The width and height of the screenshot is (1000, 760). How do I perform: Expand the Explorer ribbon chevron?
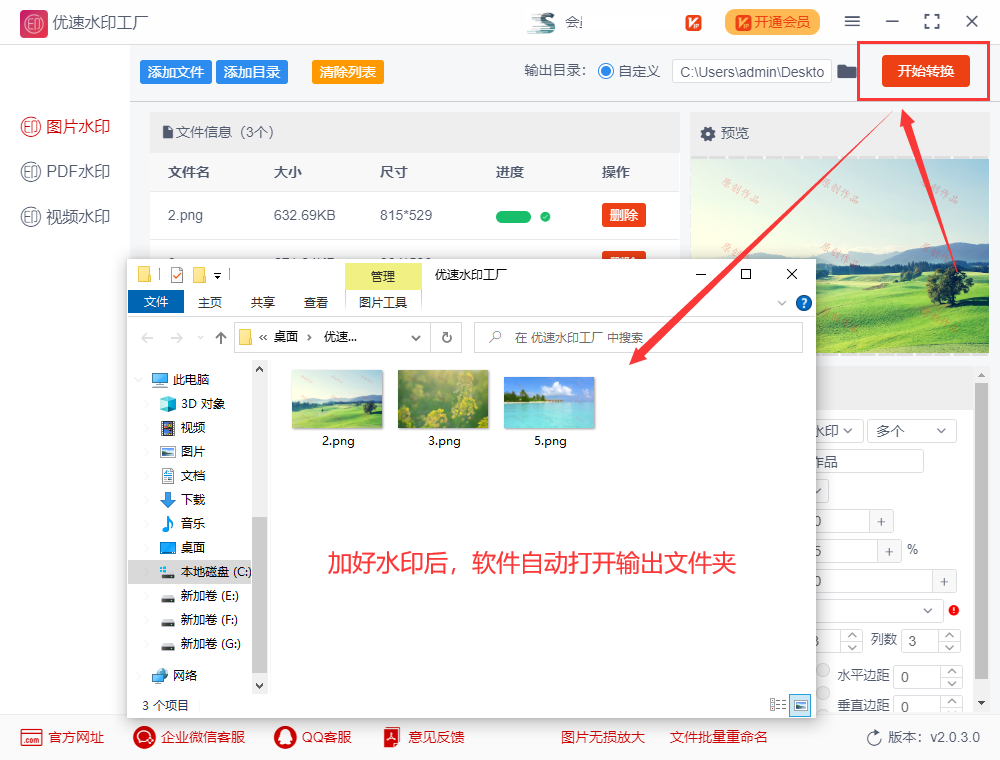click(782, 303)
